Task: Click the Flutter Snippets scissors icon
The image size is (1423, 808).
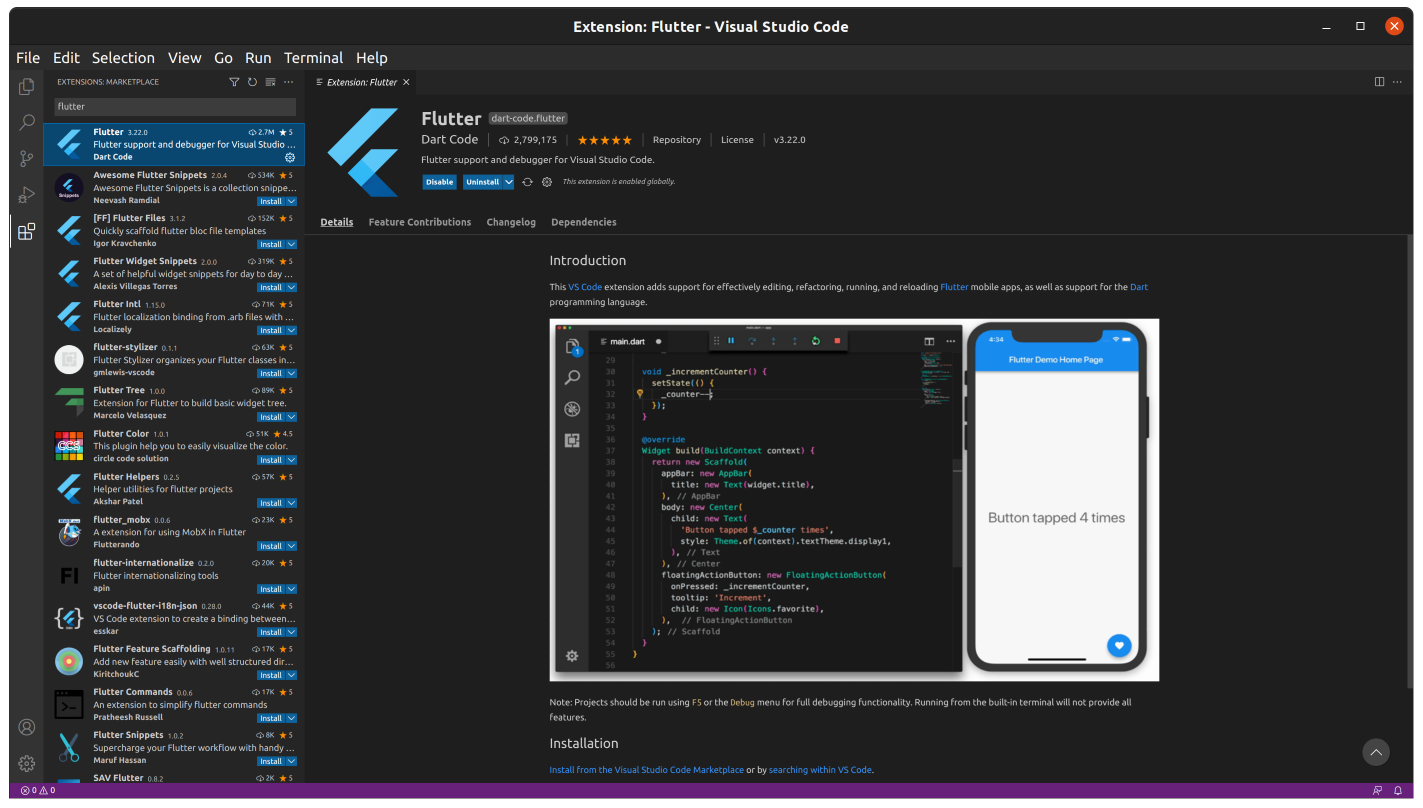Action: point(69,747)
